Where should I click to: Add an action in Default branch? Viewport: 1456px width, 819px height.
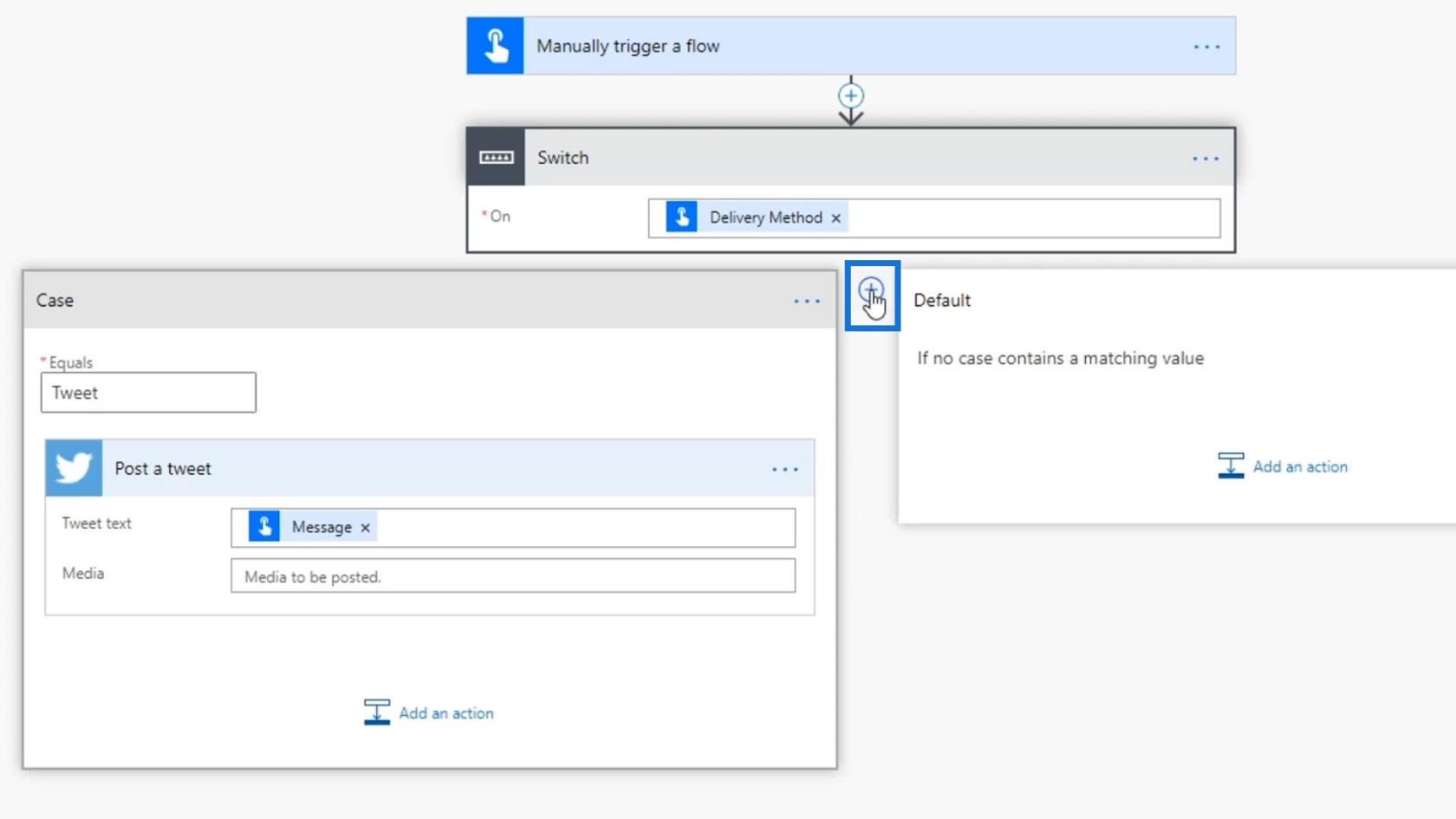[1283, 466]
